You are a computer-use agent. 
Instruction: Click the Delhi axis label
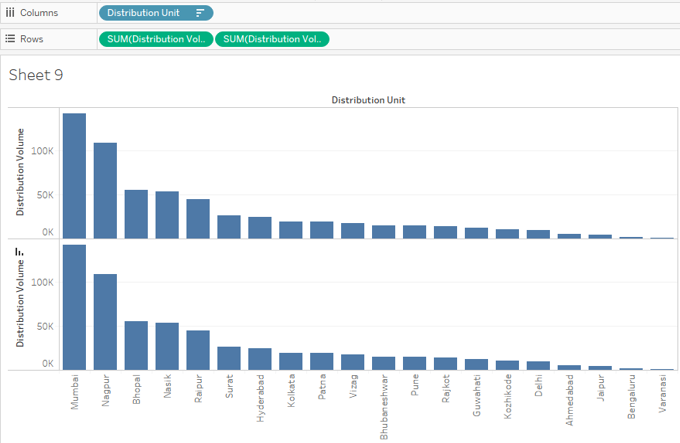point(538,385)
